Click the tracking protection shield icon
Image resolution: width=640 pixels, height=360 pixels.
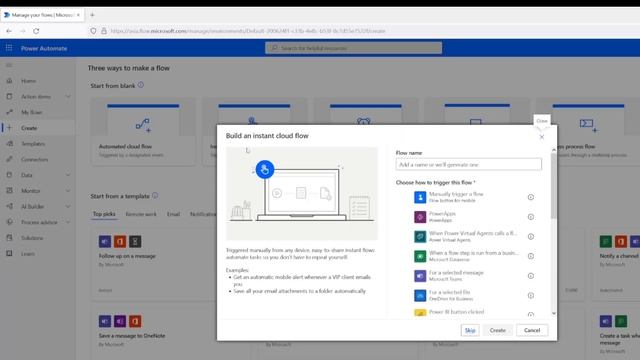click(x=93, y=31)
